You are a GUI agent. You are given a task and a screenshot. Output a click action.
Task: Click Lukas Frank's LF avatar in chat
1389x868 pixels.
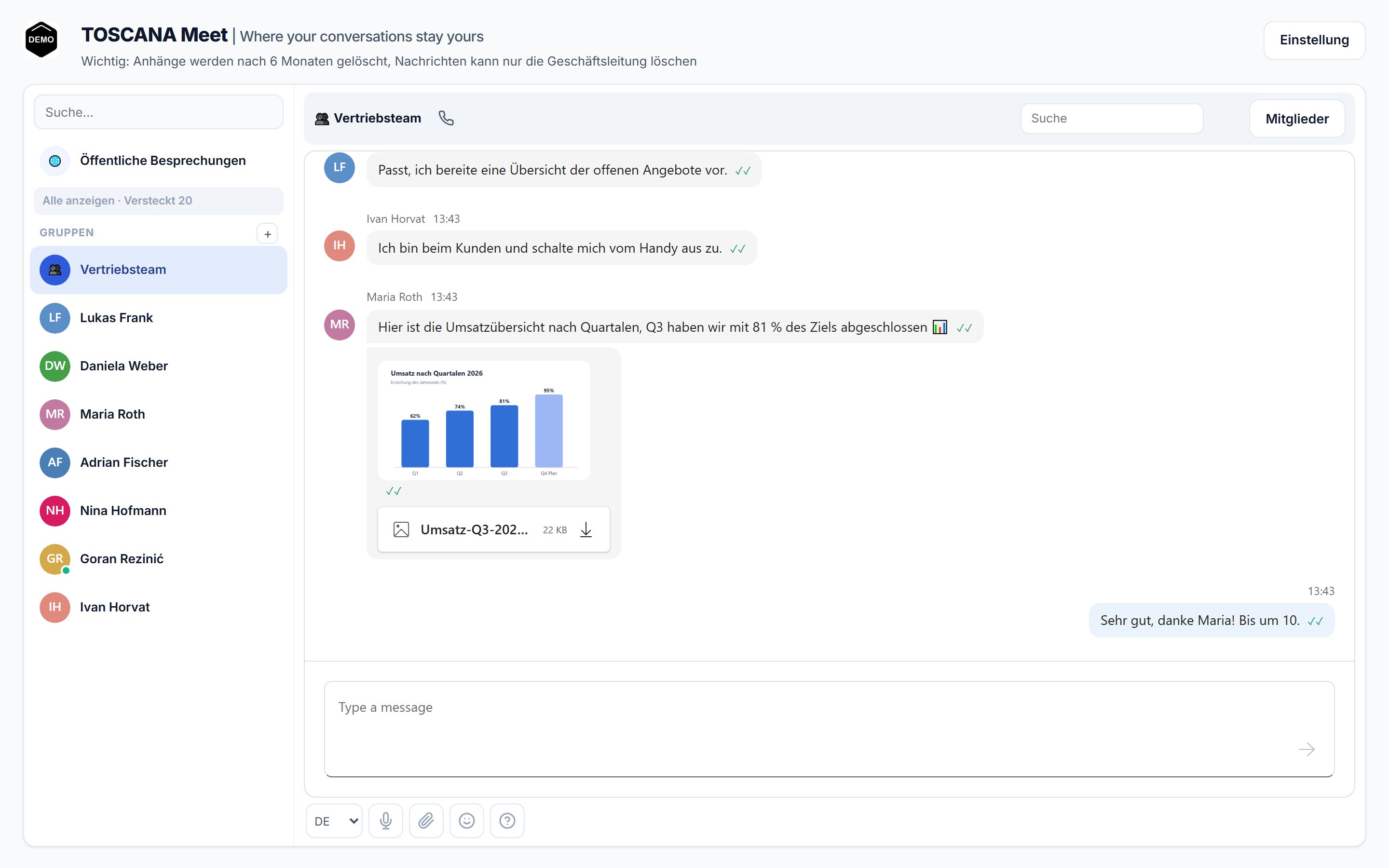339,168
